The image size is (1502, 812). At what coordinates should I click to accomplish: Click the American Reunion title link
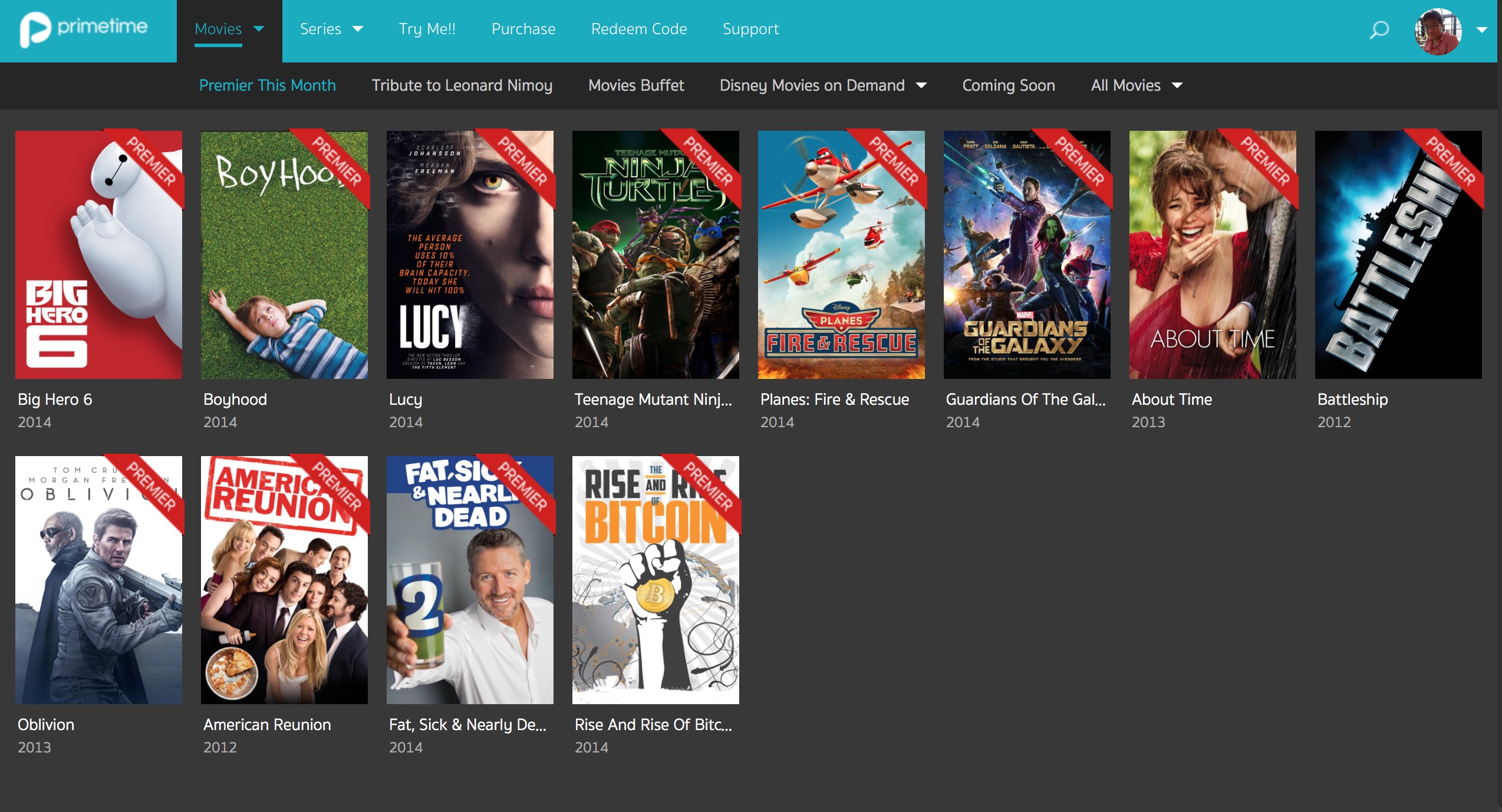point(267,725)
